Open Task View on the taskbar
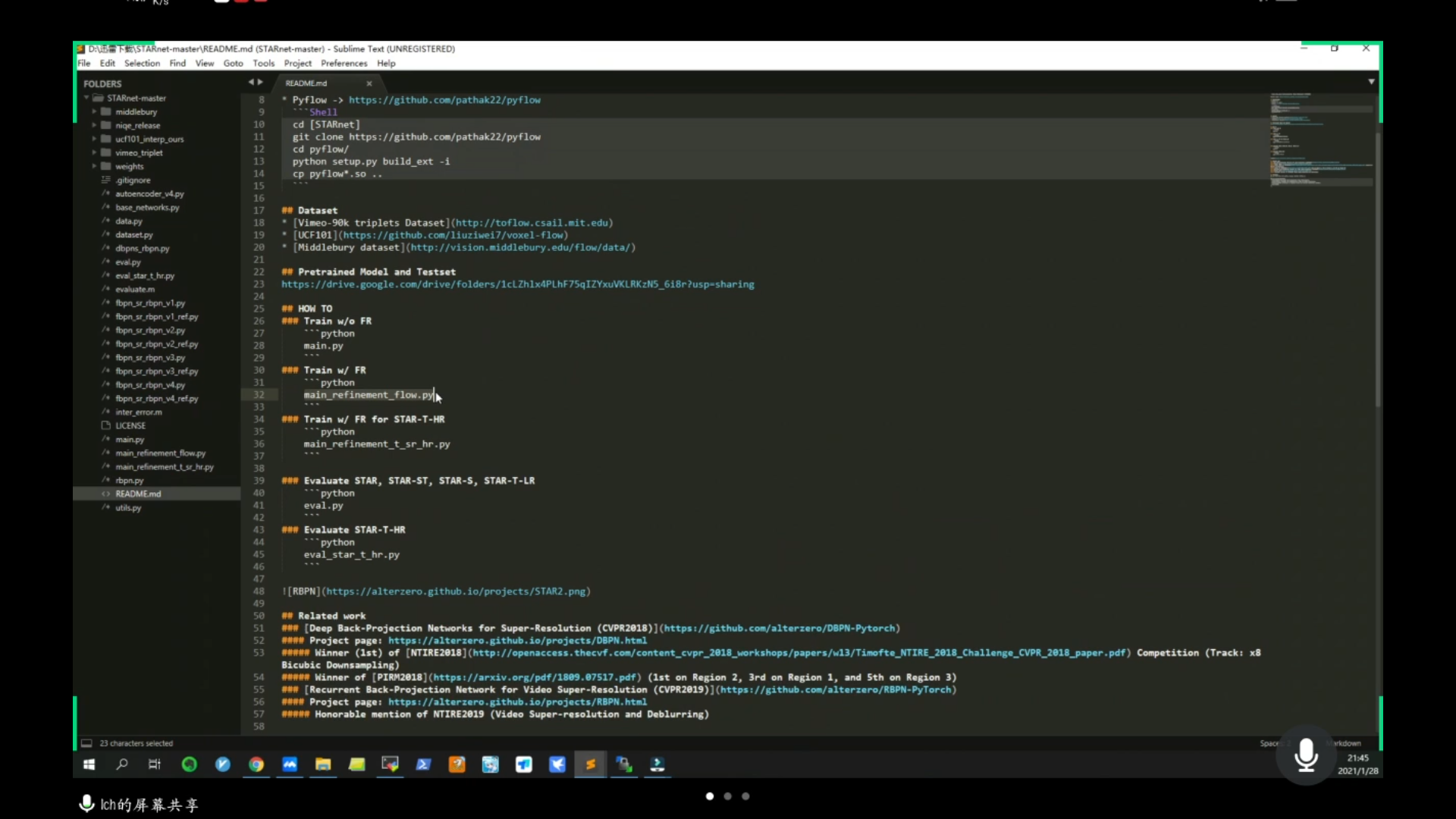 pos(155,764)
